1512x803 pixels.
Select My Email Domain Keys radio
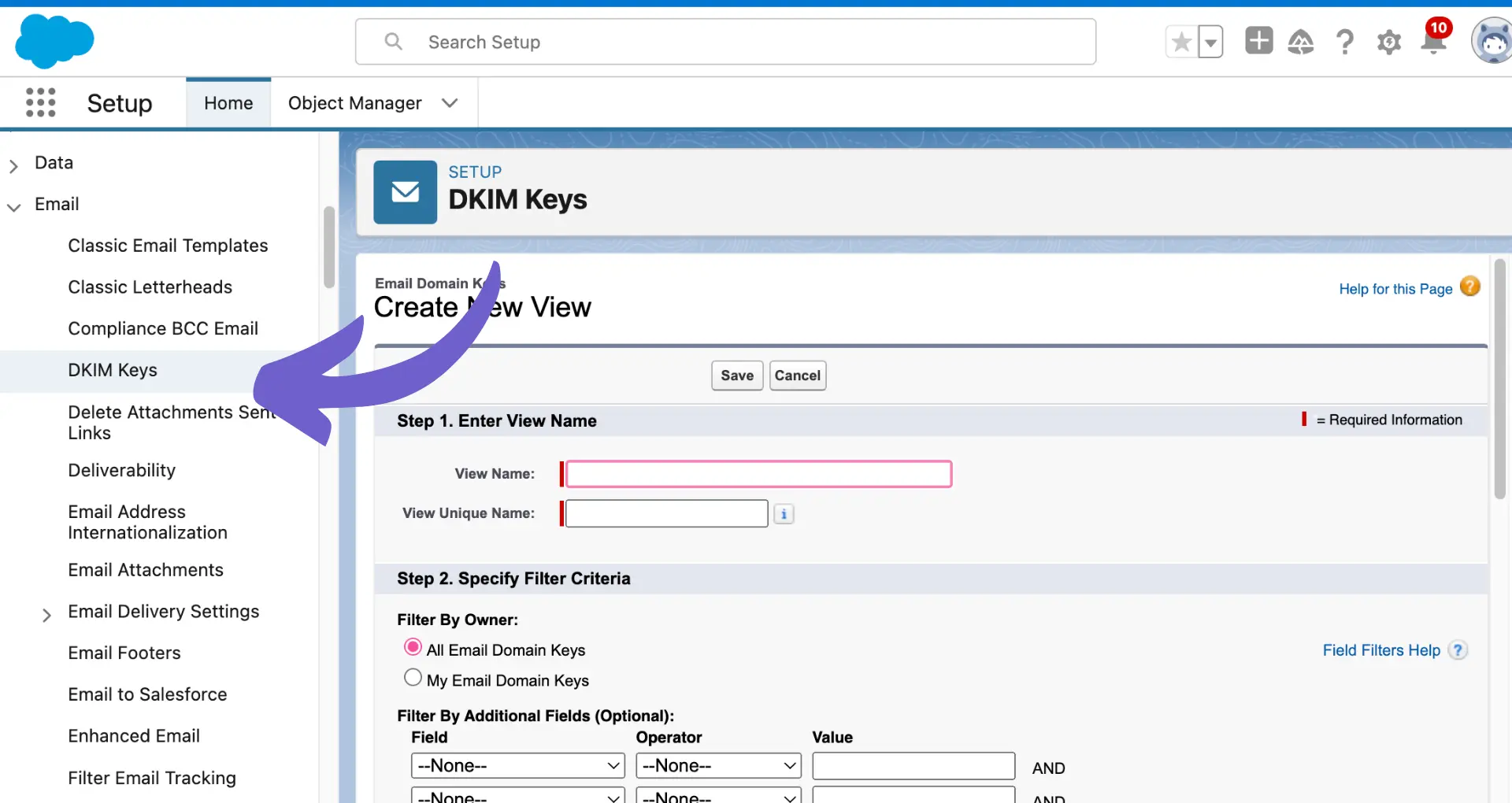click(x=413, y=677)
